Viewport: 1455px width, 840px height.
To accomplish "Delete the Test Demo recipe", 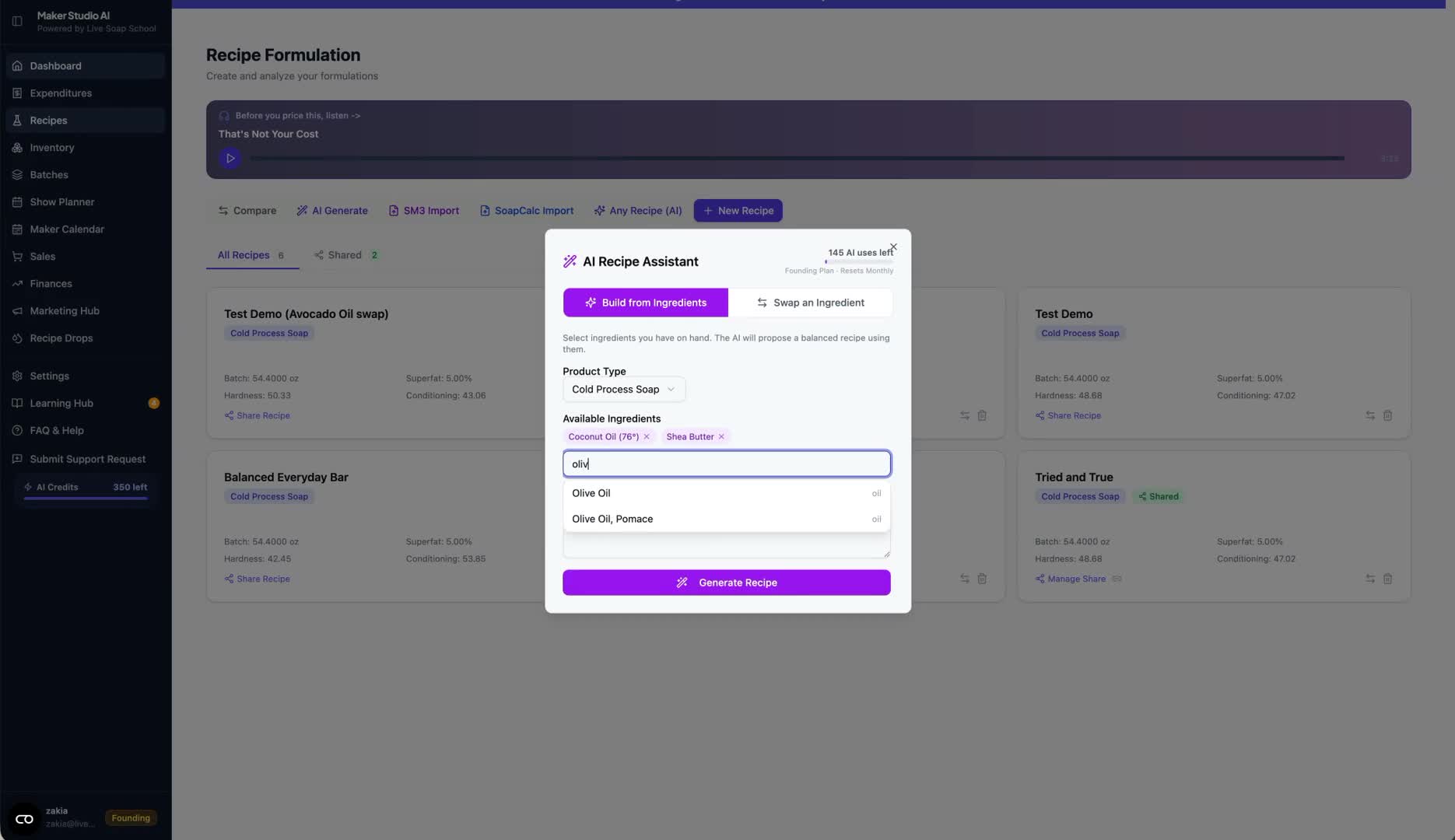I will 1387,416.
